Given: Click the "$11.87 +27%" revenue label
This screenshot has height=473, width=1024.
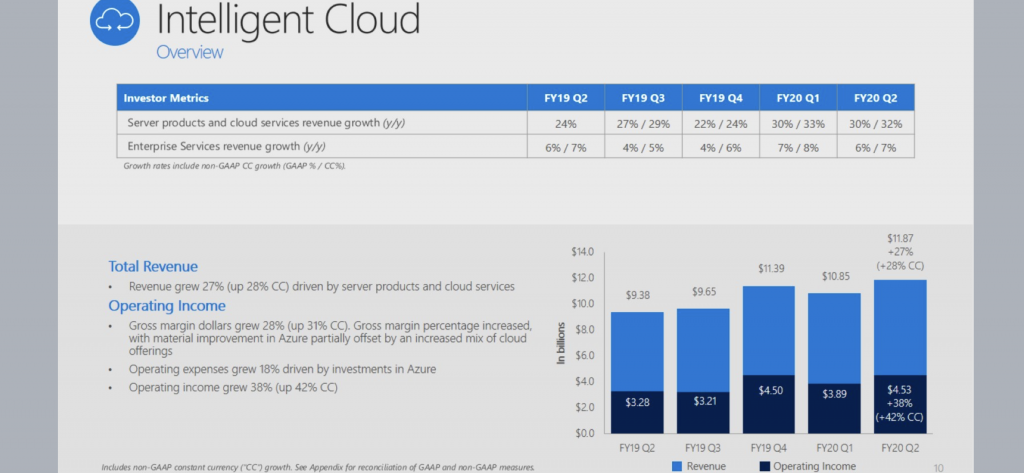Looking at the screenshot, I should click(x=900, y=252).
